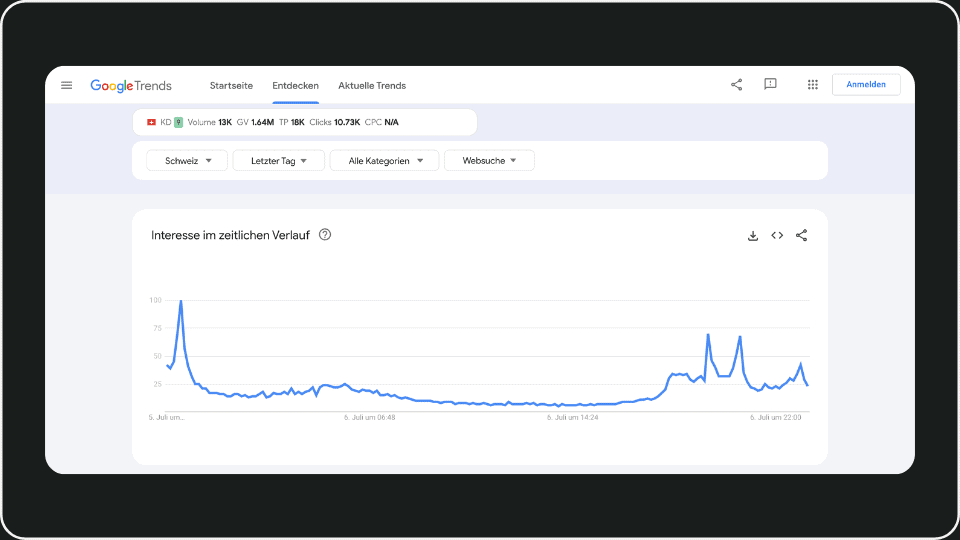Click the 25 y-axis label
960x540 pixels.
[157, 384]
